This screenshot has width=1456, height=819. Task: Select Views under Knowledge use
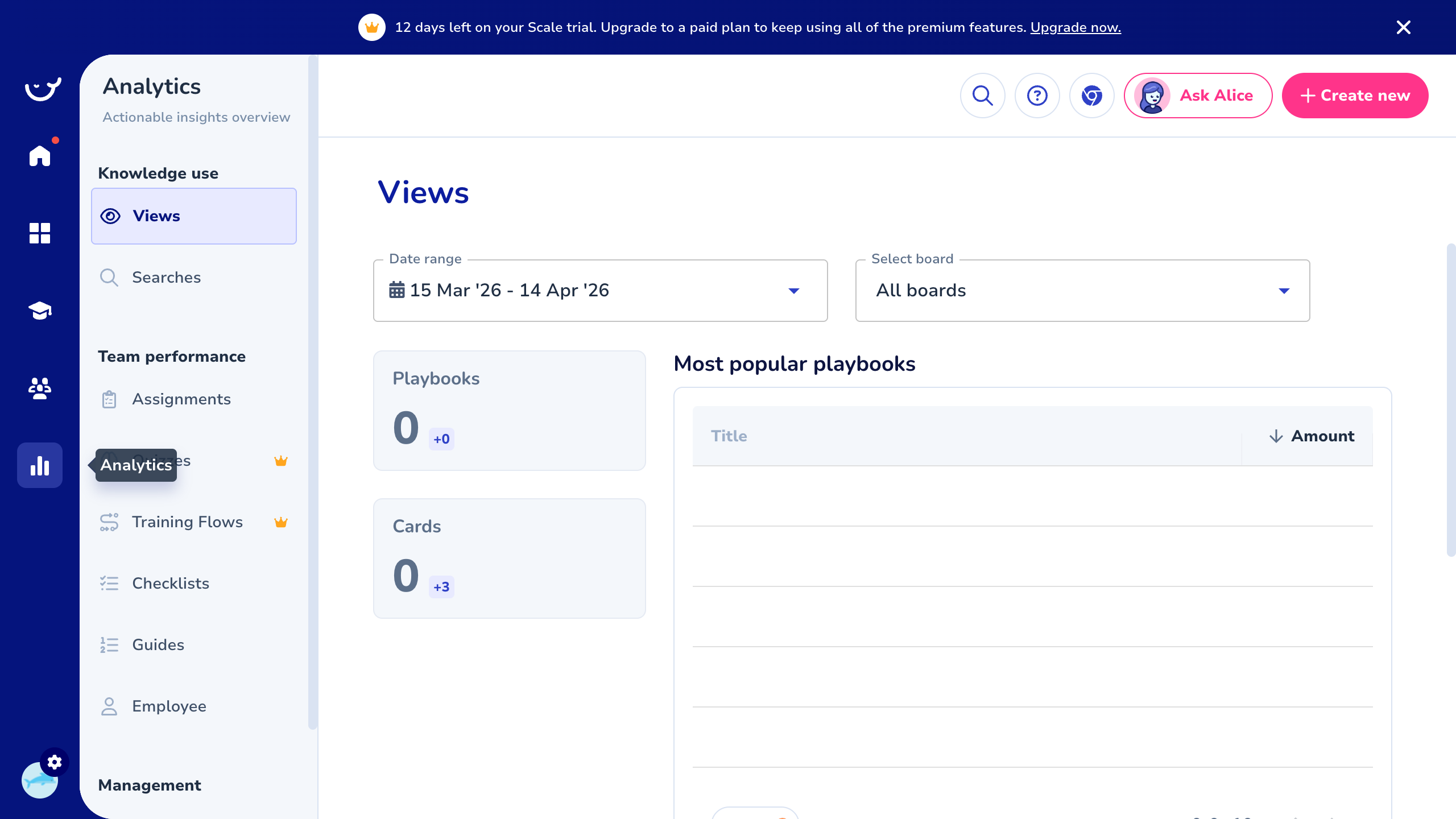tap(156, 216)
